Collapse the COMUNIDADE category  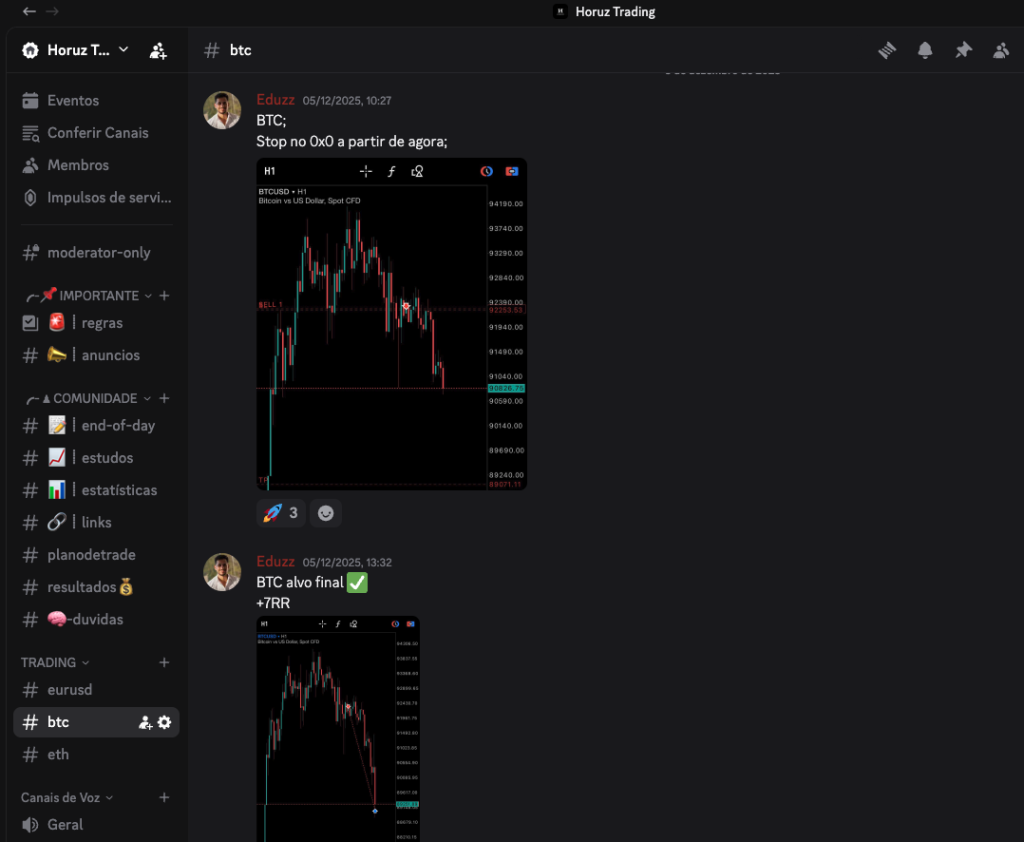coord(95,398)
